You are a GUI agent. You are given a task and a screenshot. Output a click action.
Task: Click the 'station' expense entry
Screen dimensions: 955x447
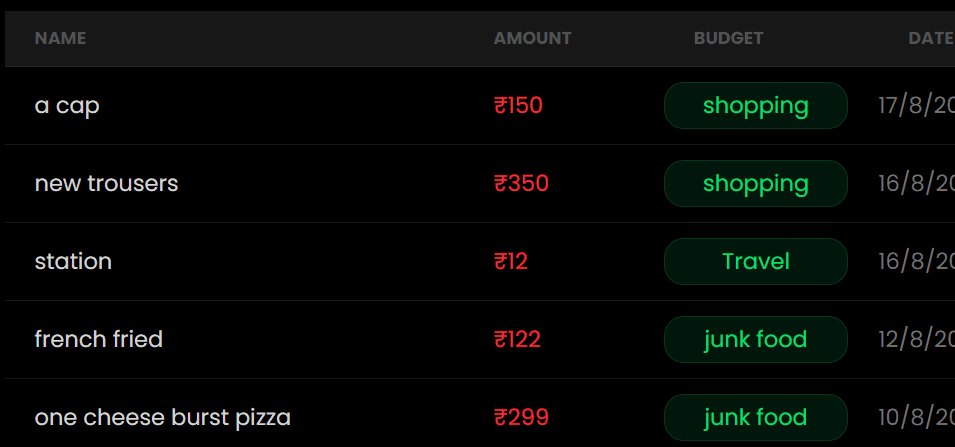pos(73,261)
